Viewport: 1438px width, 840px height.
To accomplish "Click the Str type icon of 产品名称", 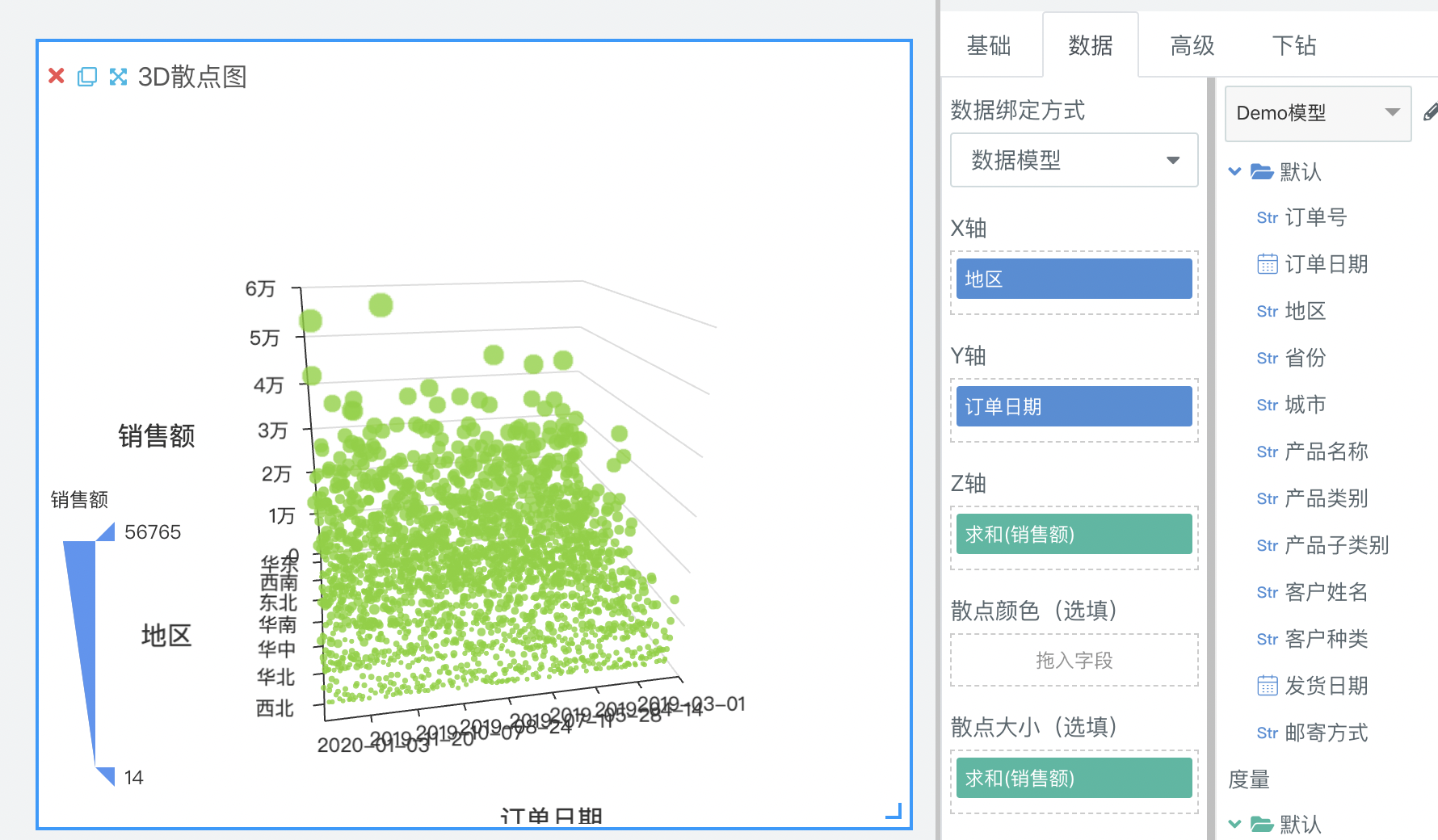I will point(1268,452).
